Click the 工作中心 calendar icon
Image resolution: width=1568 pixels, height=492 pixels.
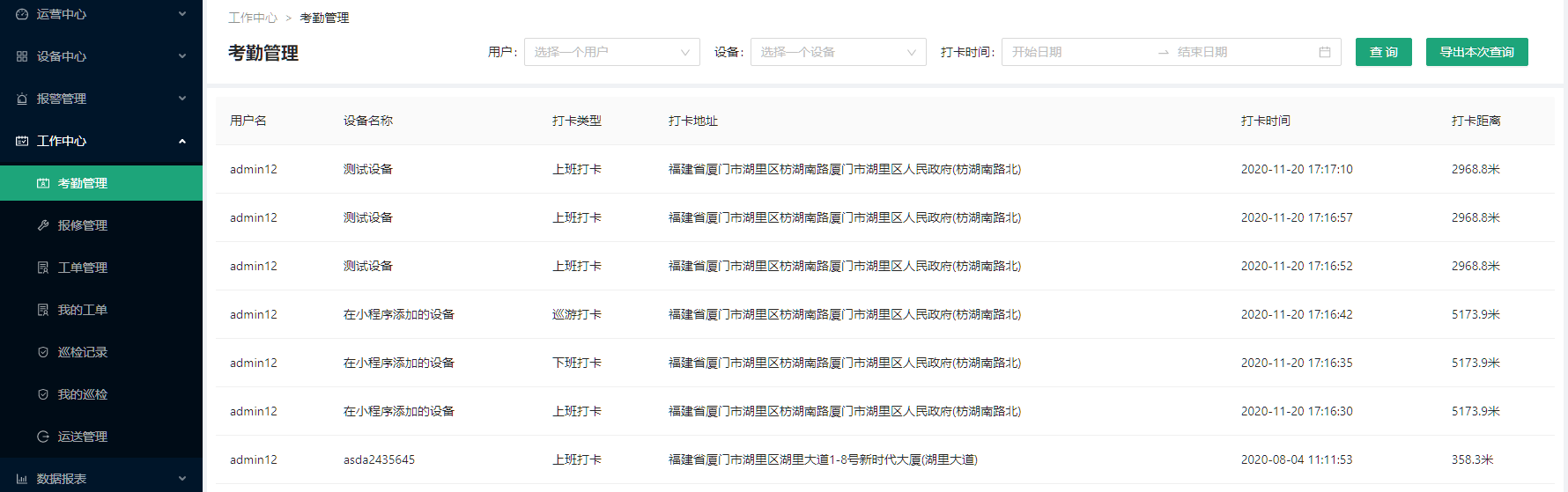click(22, 141)
